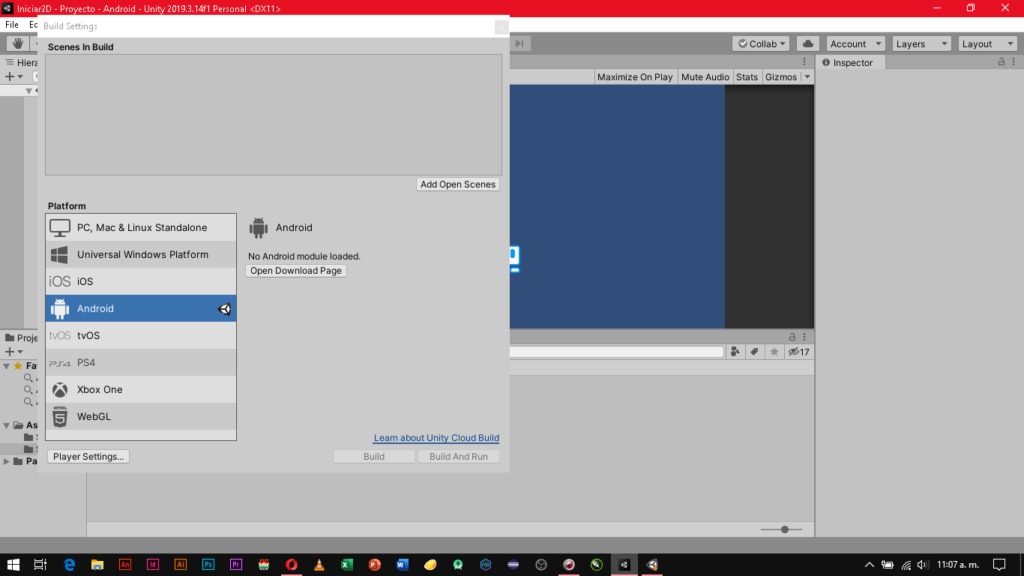Close the Build Settings window

tap(502, 27)
